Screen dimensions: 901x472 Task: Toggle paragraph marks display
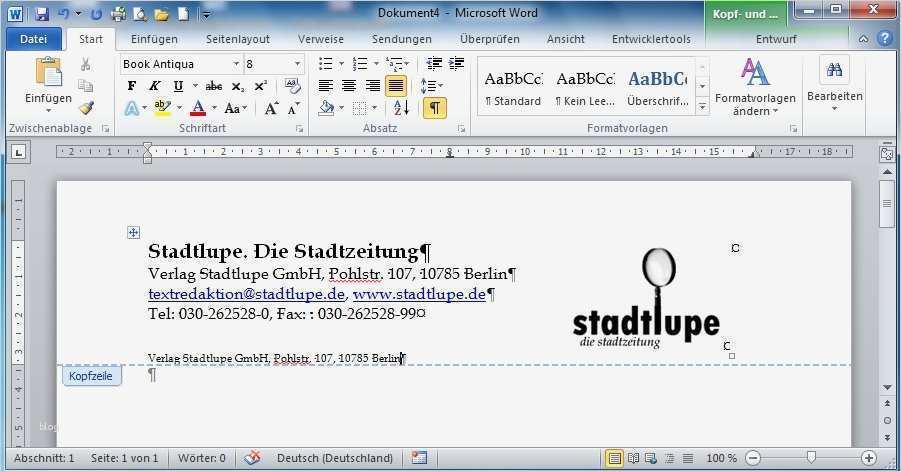435,108
